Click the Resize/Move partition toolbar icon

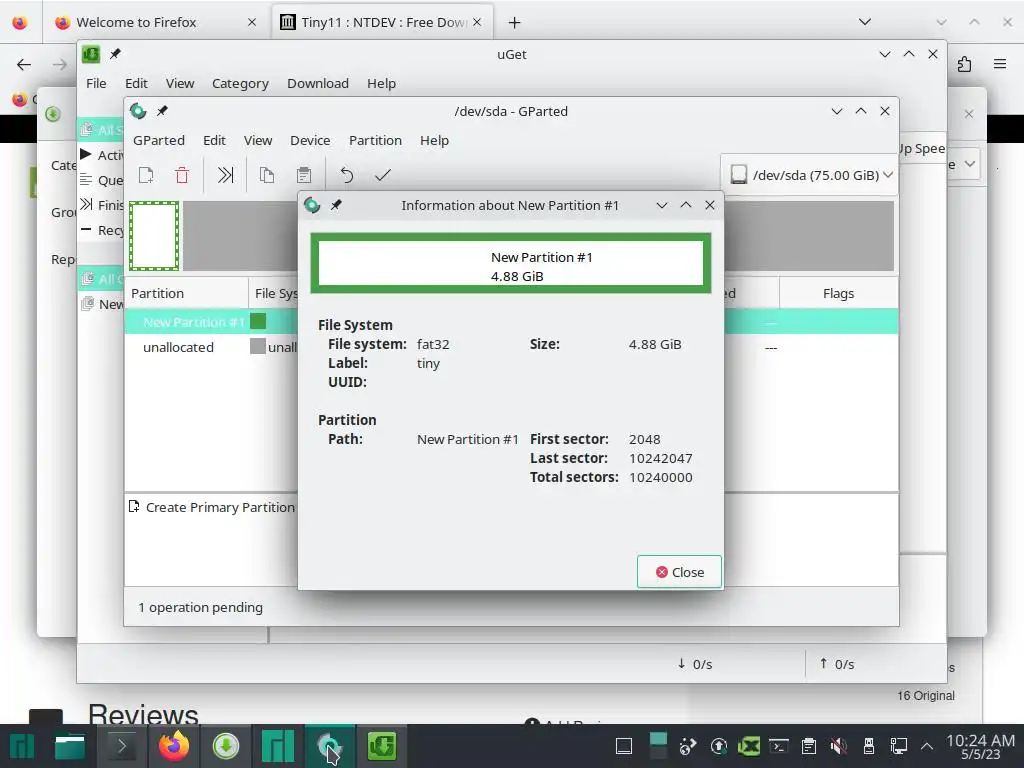225,175
